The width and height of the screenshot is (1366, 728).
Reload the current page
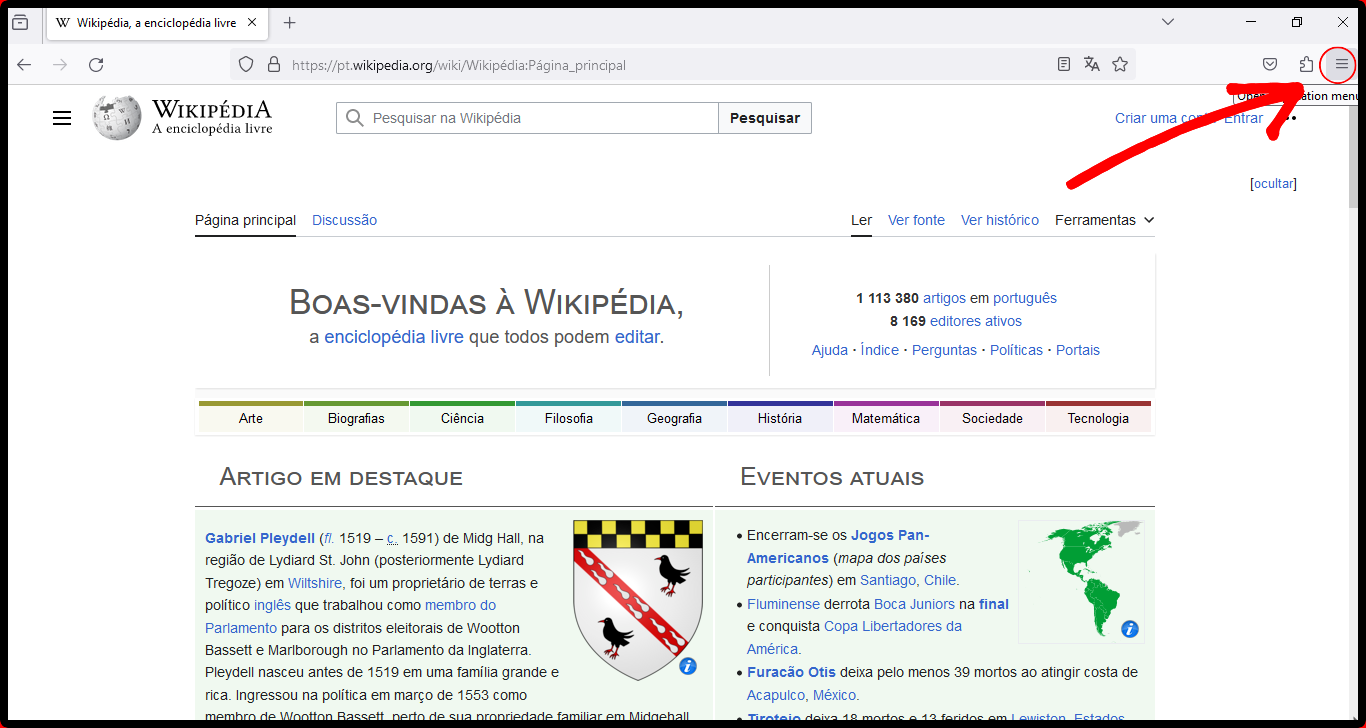click(x=96, y=65)
